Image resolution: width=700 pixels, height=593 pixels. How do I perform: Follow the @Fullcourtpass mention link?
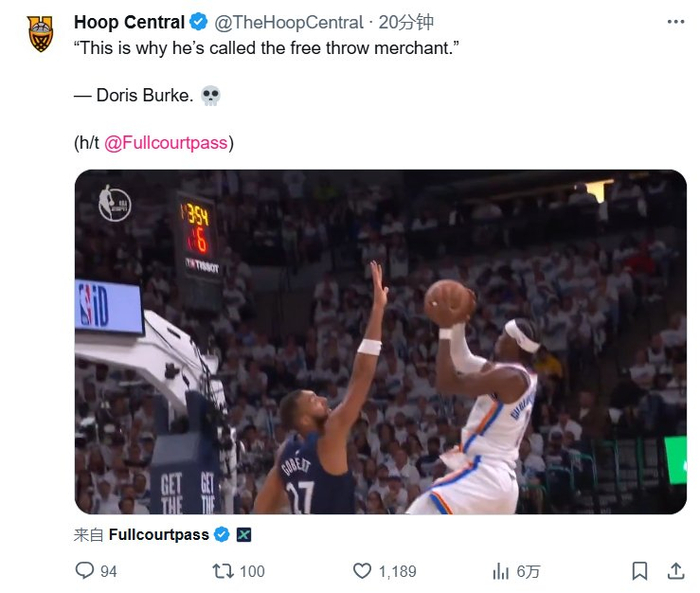pyautogui.click(x=165, y=143)
